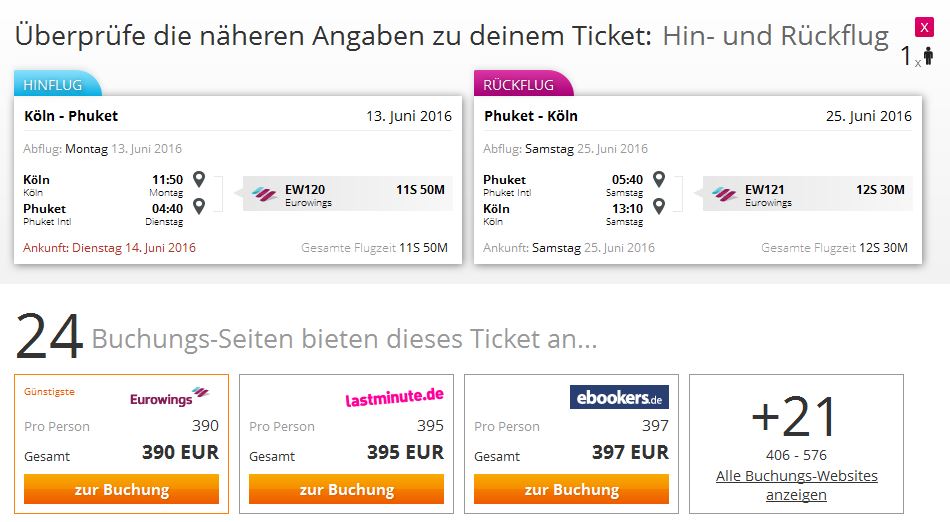Select the RÜCKFLUG tab

pyautogui.click(x=522, y=84)
